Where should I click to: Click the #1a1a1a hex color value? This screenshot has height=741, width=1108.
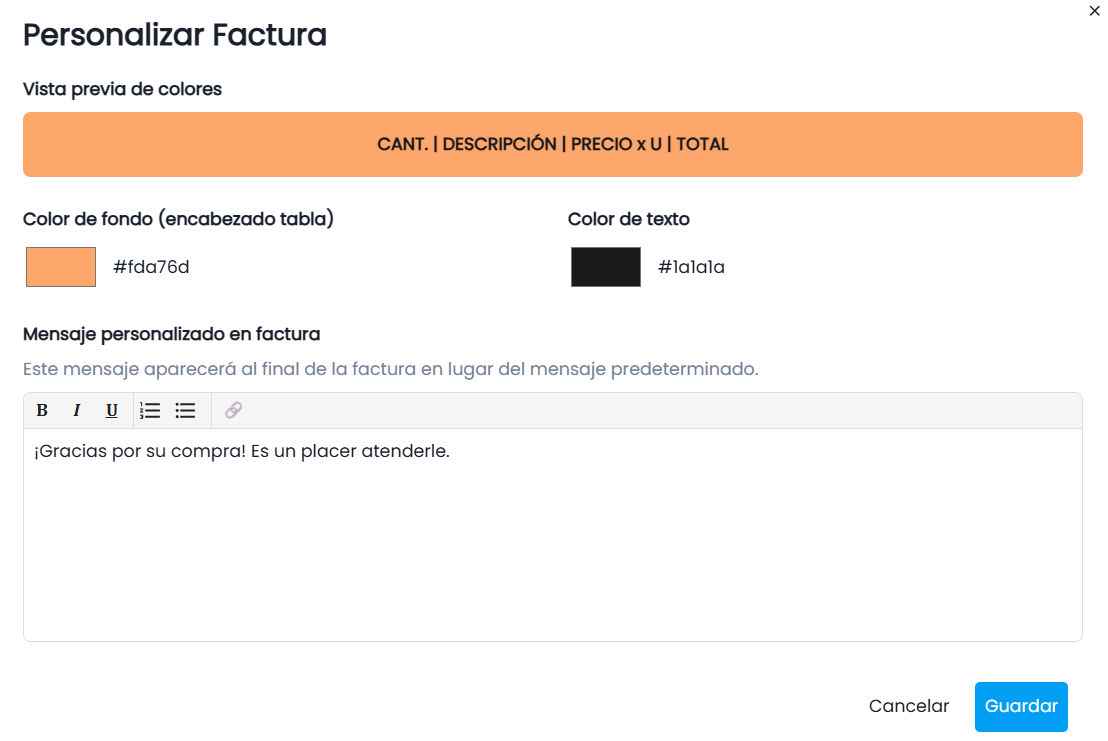(x=691, y=267)
